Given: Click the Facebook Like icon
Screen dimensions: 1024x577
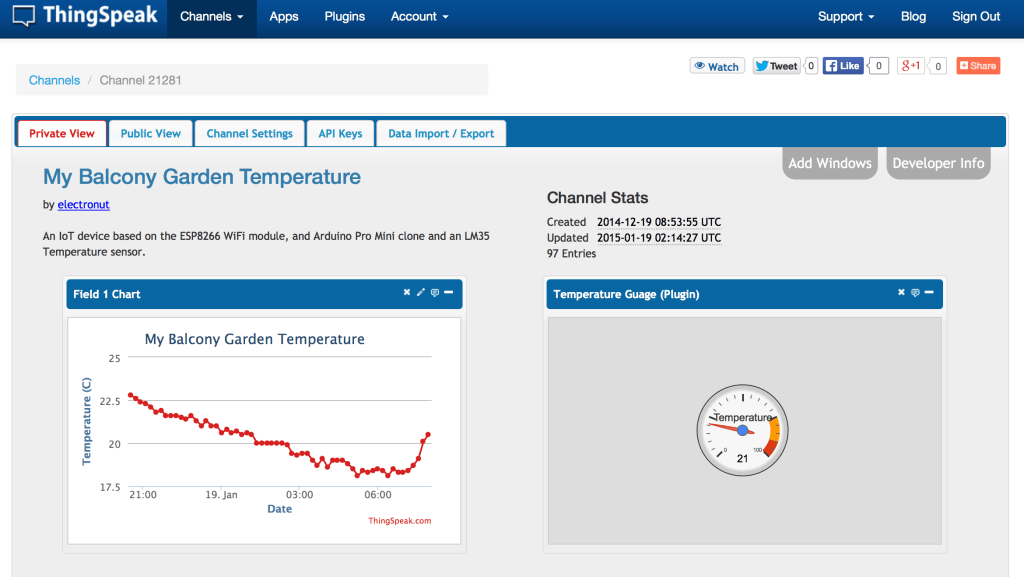Looking at the screenshot, I should 830,65.
